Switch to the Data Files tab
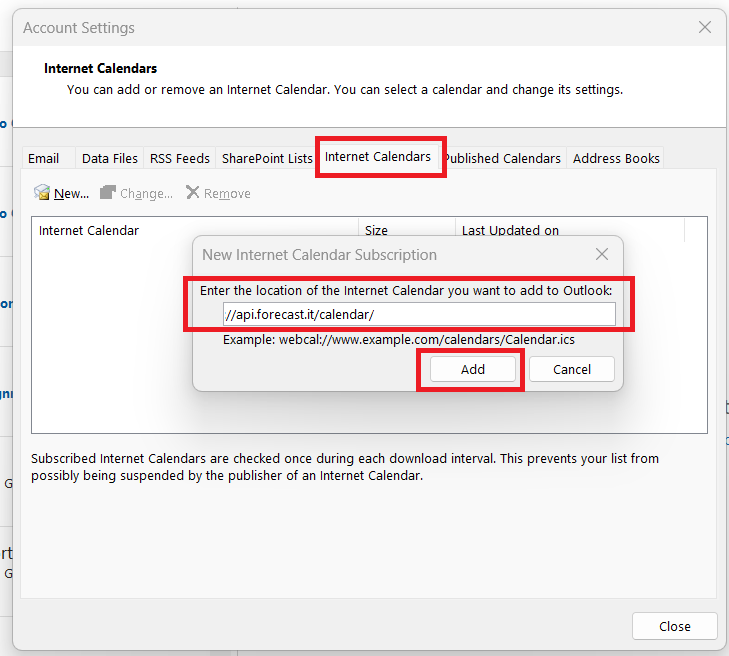Image resolution: width=729 pixels, height=656 pixels. (x=110, y=159)
